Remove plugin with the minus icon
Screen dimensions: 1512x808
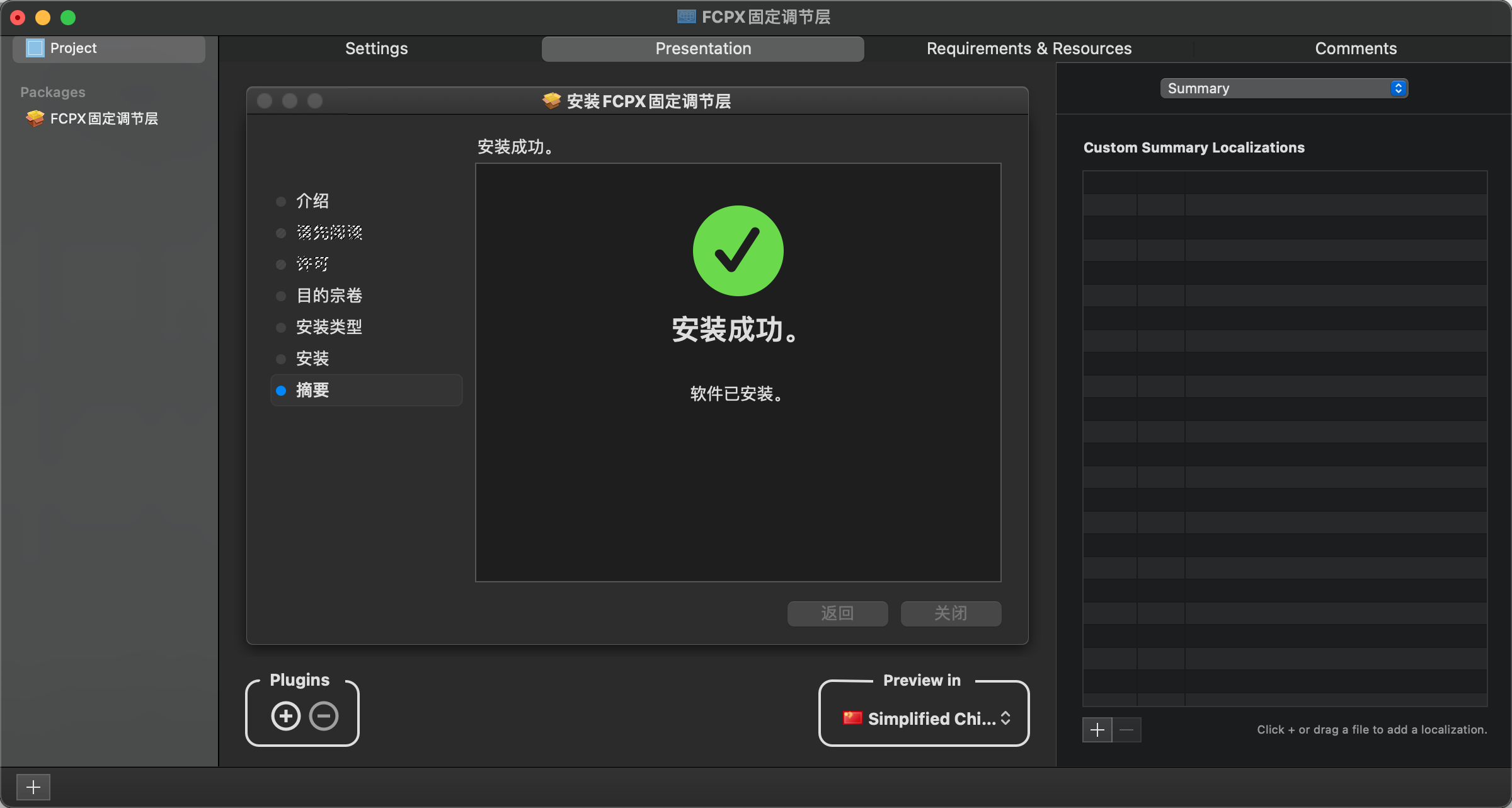coord(324,716)
